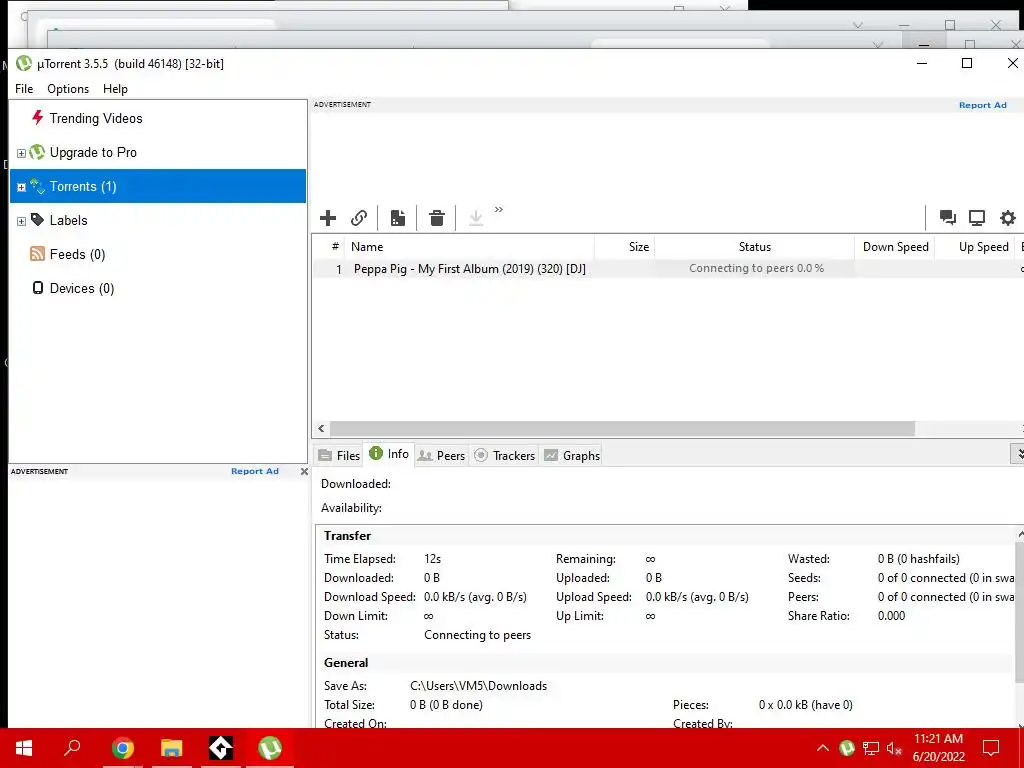Select Torrents (1) in sidebar
The image size is (1024, 768).
157,186
